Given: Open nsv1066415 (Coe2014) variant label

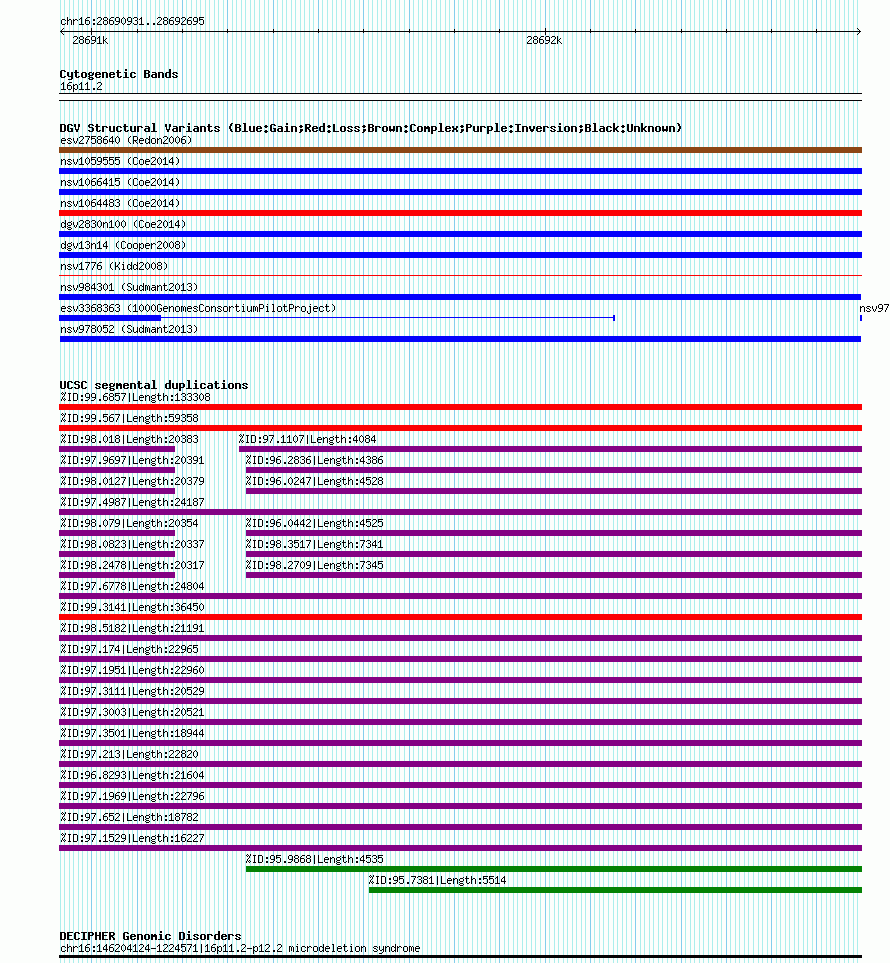Looking at the screenshot, I should pyautogui.click(x=120, y=182).
